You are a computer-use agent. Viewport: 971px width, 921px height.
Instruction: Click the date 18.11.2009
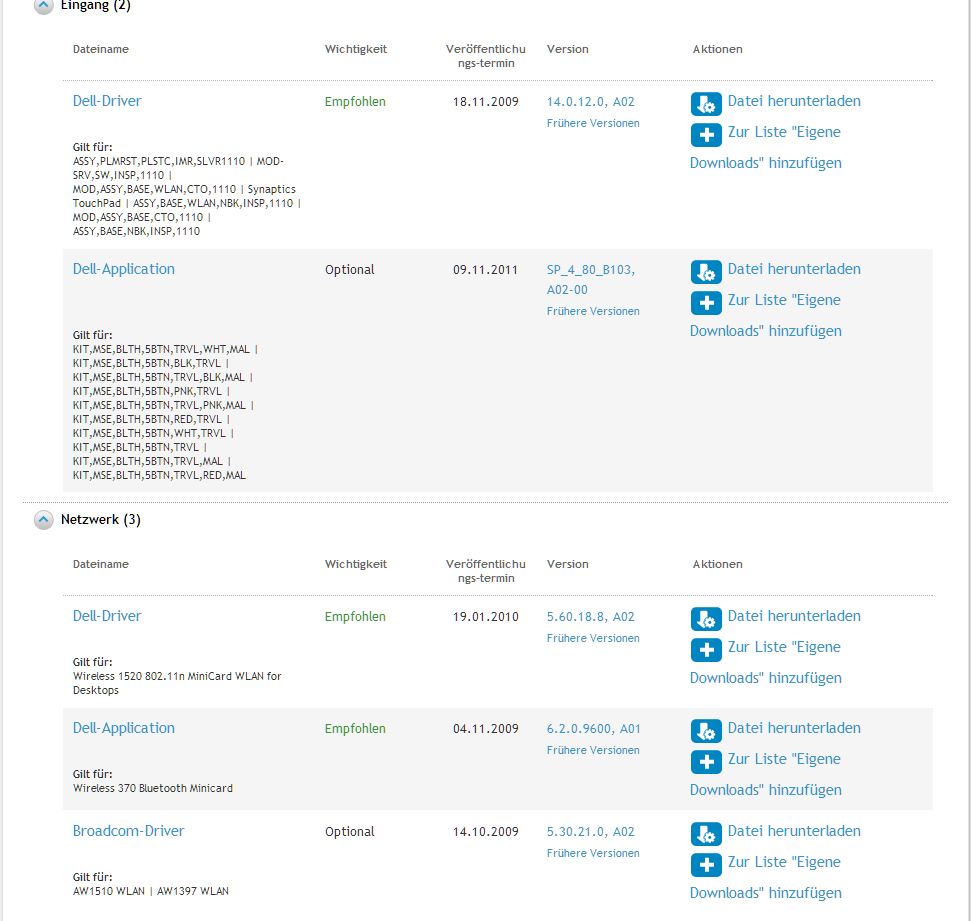[486, 102]
